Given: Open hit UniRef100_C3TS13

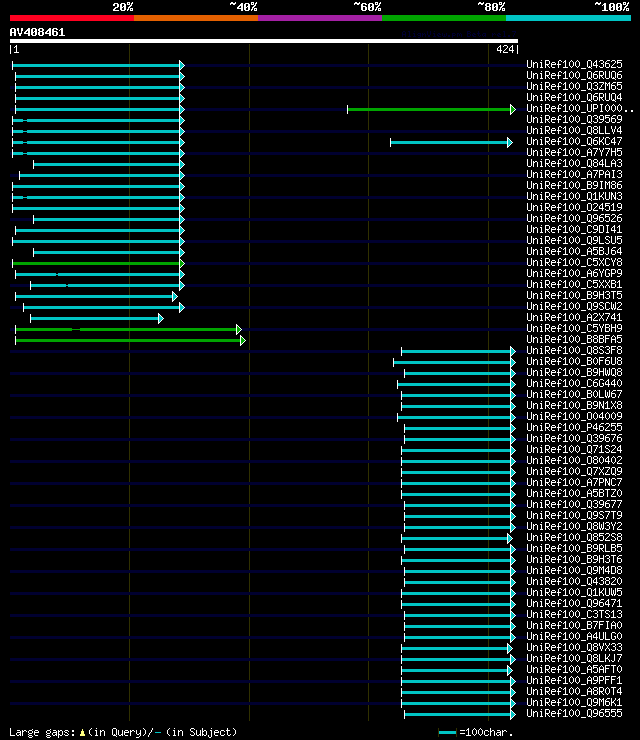Looking at the screenshot, I should pos(574,614).
